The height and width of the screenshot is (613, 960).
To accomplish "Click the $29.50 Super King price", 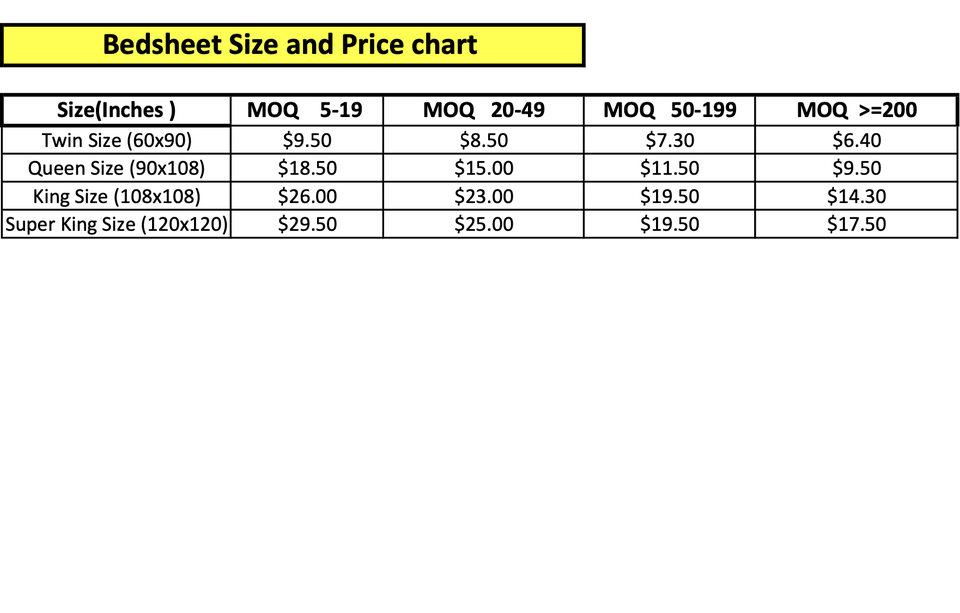I will tap(307, 224).
